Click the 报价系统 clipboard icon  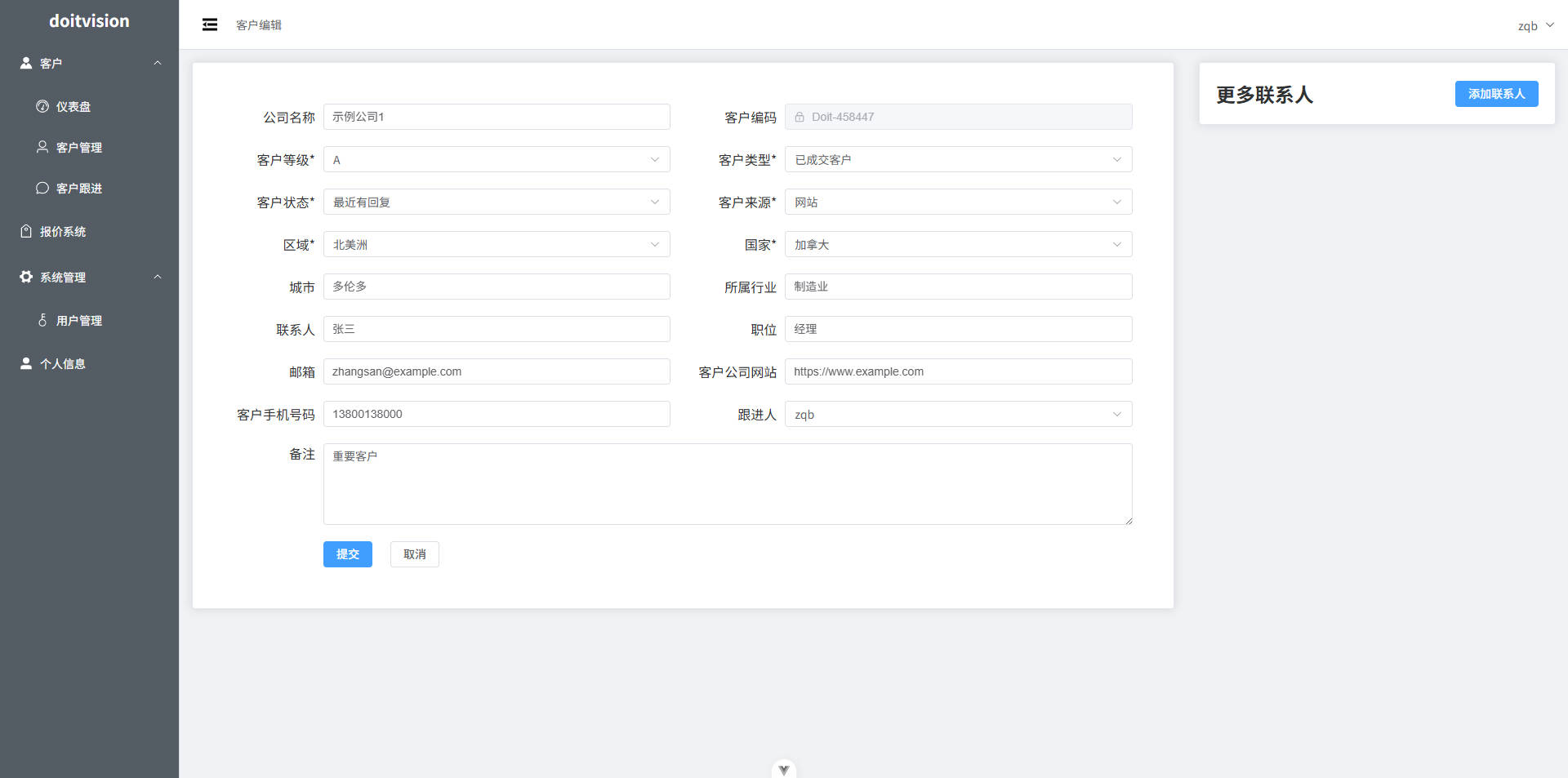[26, 231]
